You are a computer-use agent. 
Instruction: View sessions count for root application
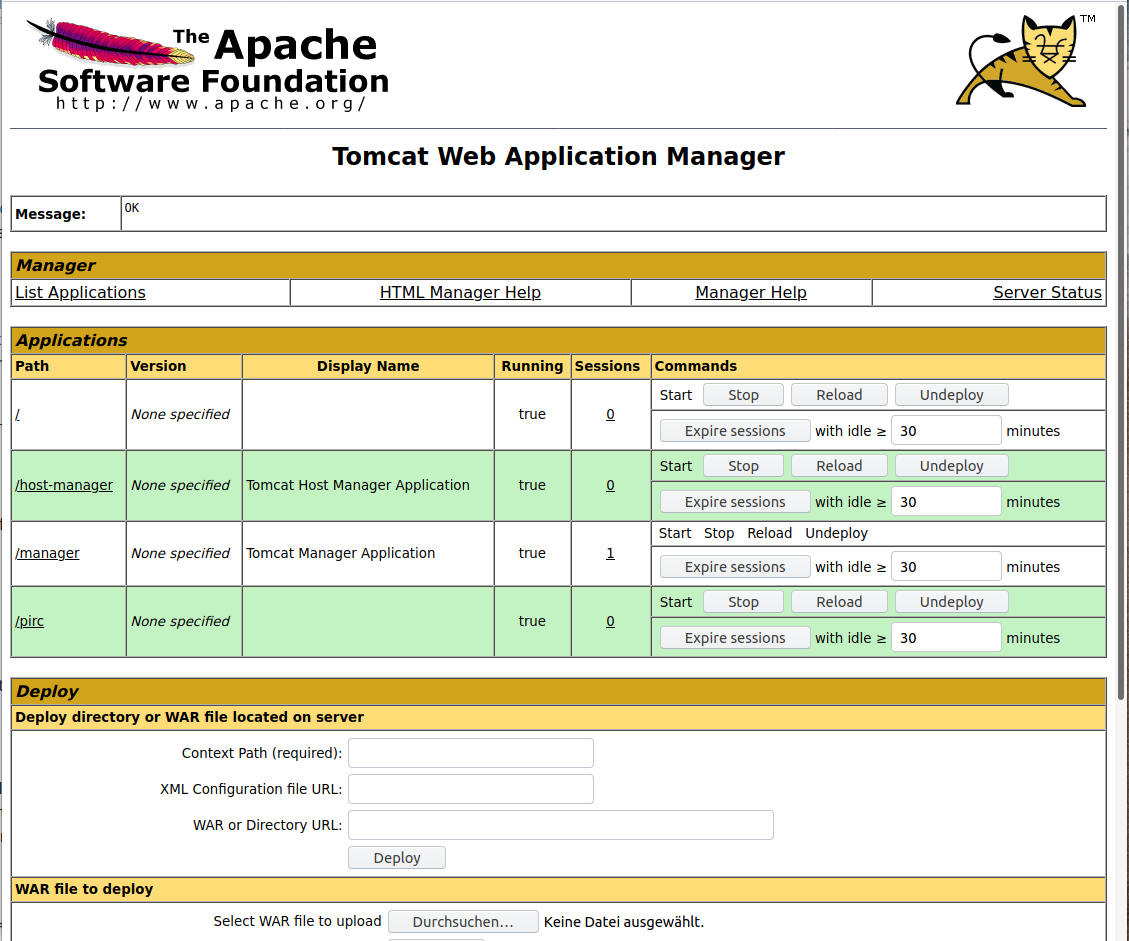pyautogui.click(x=610, y=414)
